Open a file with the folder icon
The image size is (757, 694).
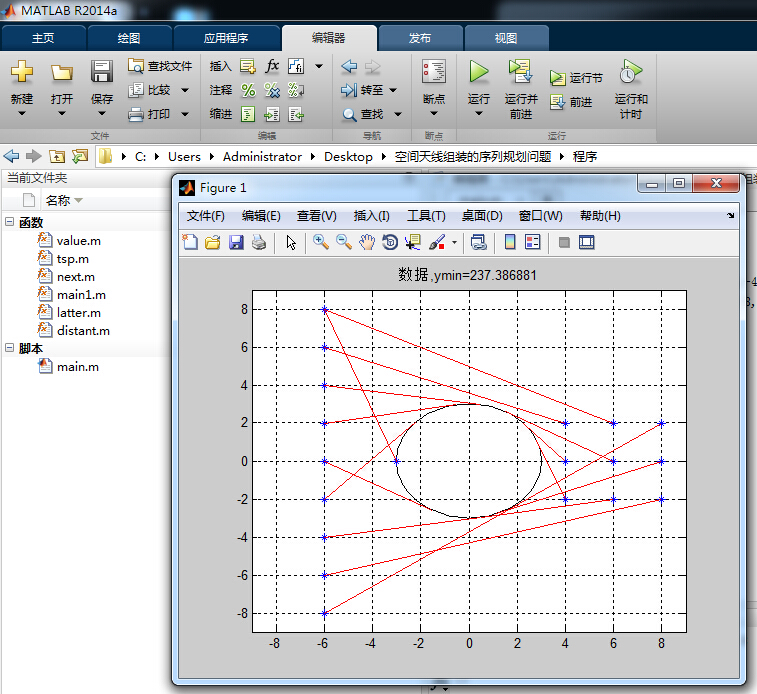[62, 72]
